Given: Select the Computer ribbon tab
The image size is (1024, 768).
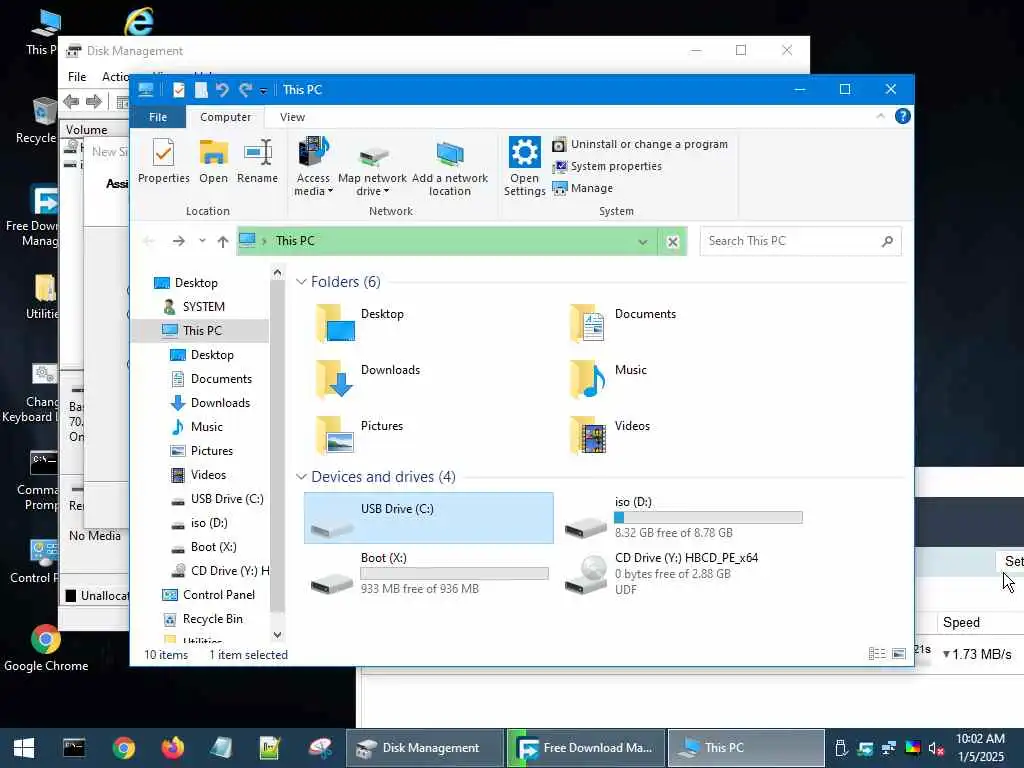Looking at the screenshot, I should pyautogui.click(x=225, y=117).
